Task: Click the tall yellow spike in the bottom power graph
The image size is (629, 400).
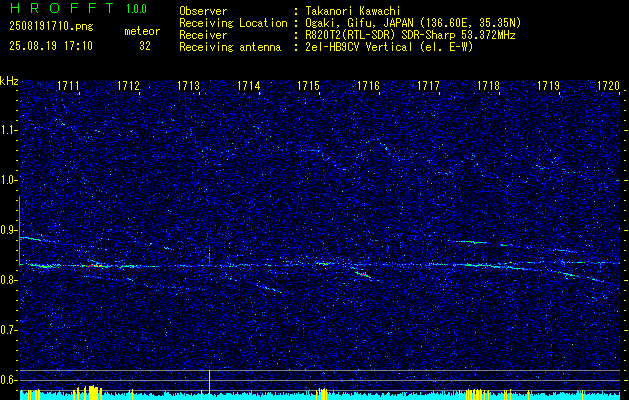Action: pos(209,384)
